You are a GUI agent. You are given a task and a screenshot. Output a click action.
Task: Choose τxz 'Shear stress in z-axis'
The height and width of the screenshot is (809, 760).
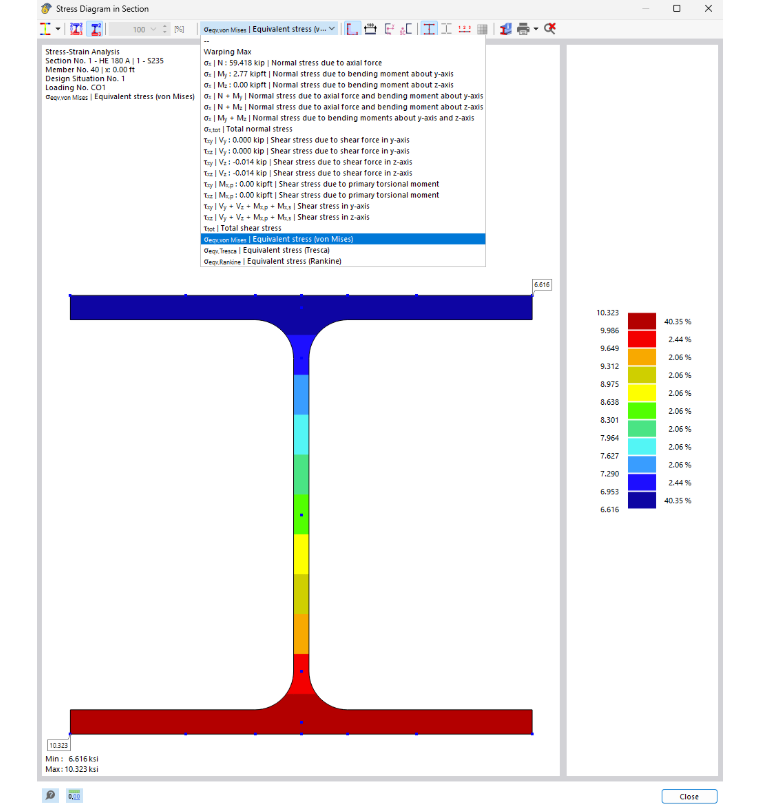(x=343, y=217)
